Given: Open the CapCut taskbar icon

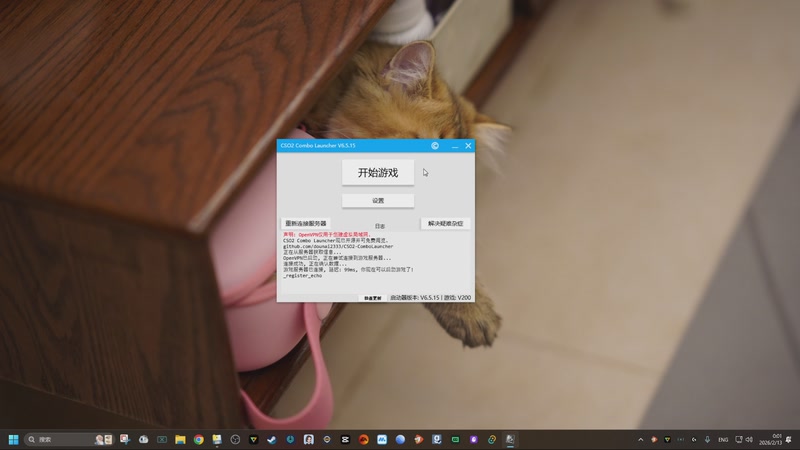Looking at the screenshot, I should pyautogui.click(x=345, y=439).
